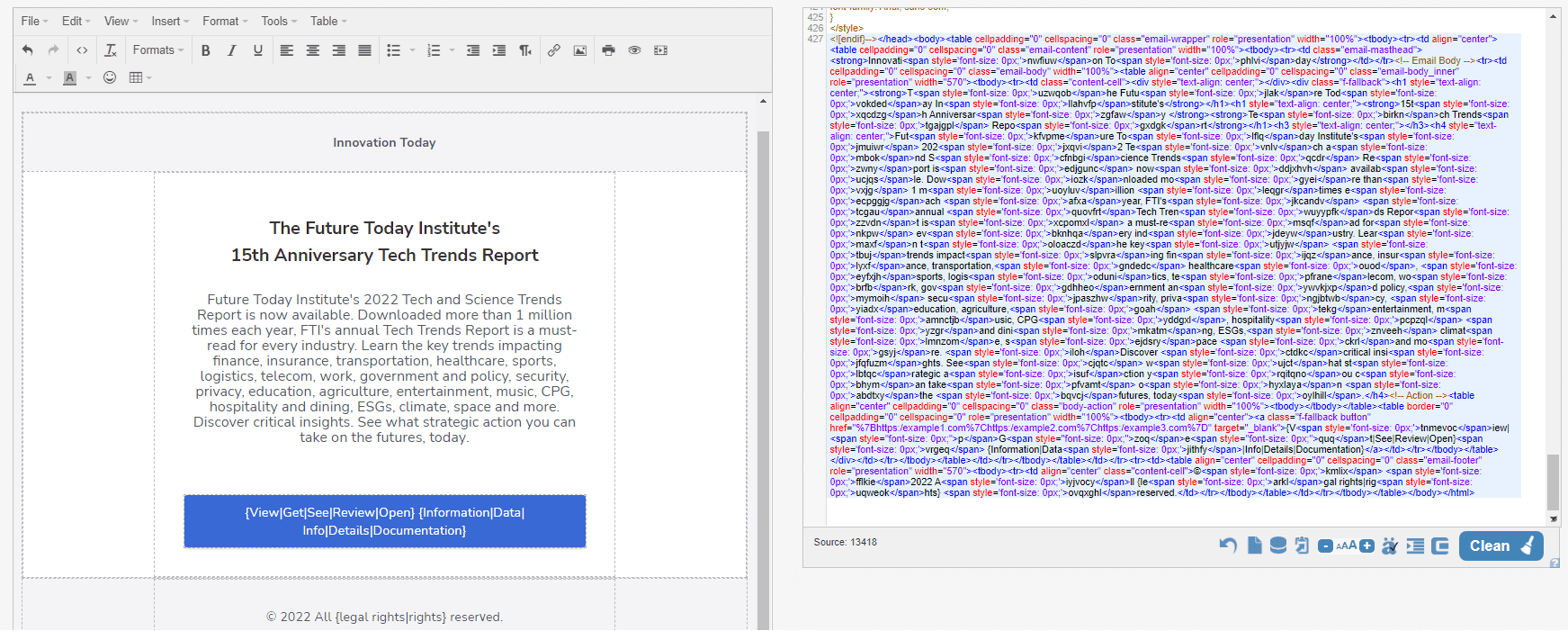Open the Insert menu
Screen dimensions: 1568x631
click(x=170, y=21)
